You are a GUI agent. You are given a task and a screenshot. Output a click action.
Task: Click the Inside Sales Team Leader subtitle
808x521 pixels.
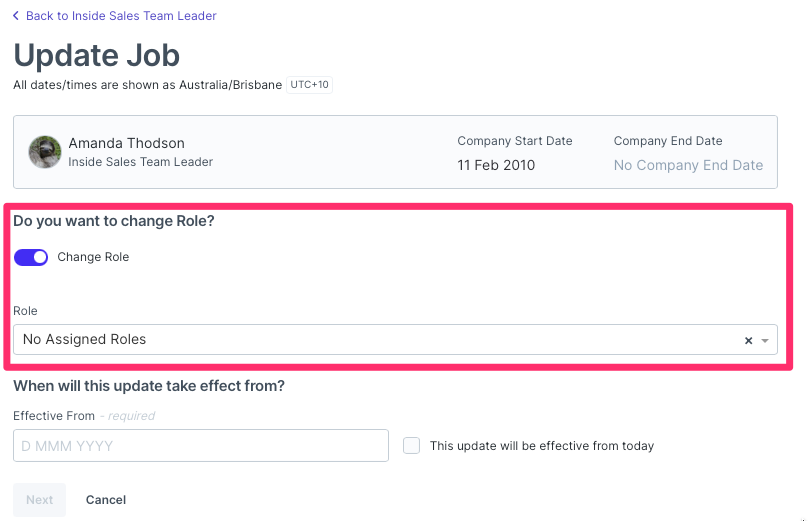[141, 162]
